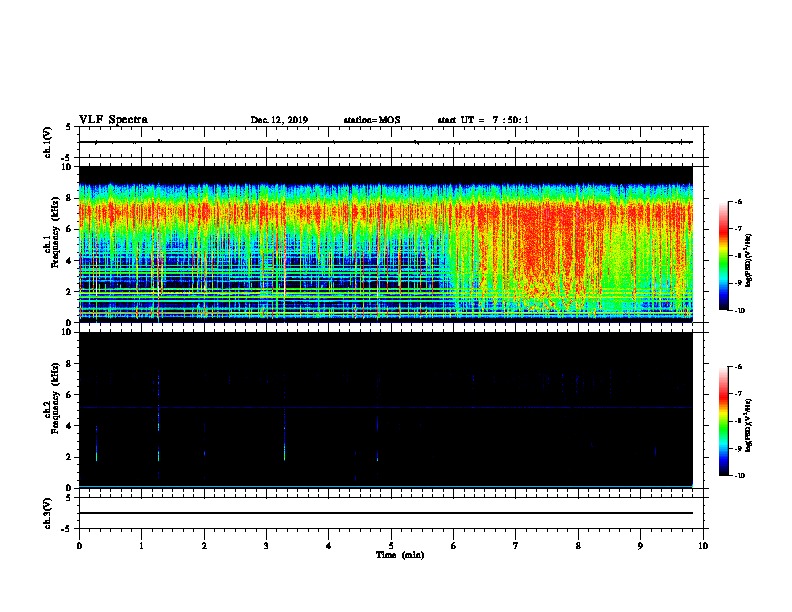The height and width of the screenshot is (612, 792).
Task: Click the "-6" label on ch.1 color scale
Action: coord(737,201)
